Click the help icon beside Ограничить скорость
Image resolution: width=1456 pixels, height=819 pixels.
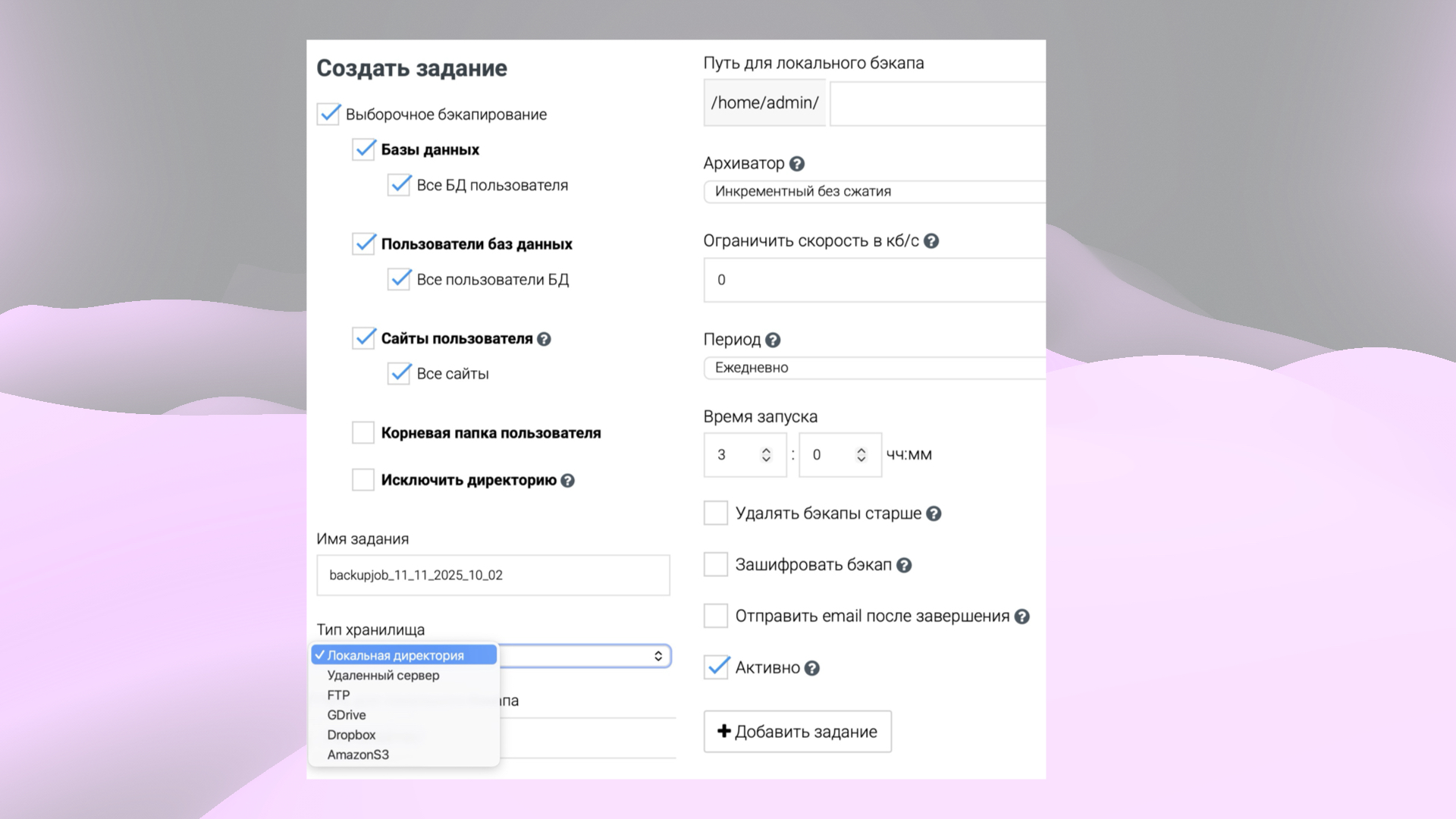[932, 240]
